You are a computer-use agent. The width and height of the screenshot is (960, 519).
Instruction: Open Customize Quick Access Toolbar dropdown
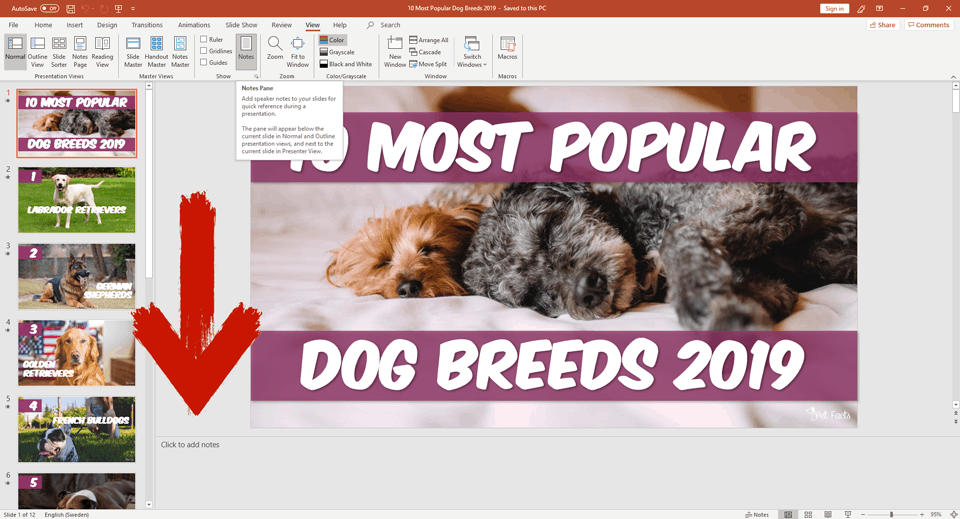click(x=133, y=9)
